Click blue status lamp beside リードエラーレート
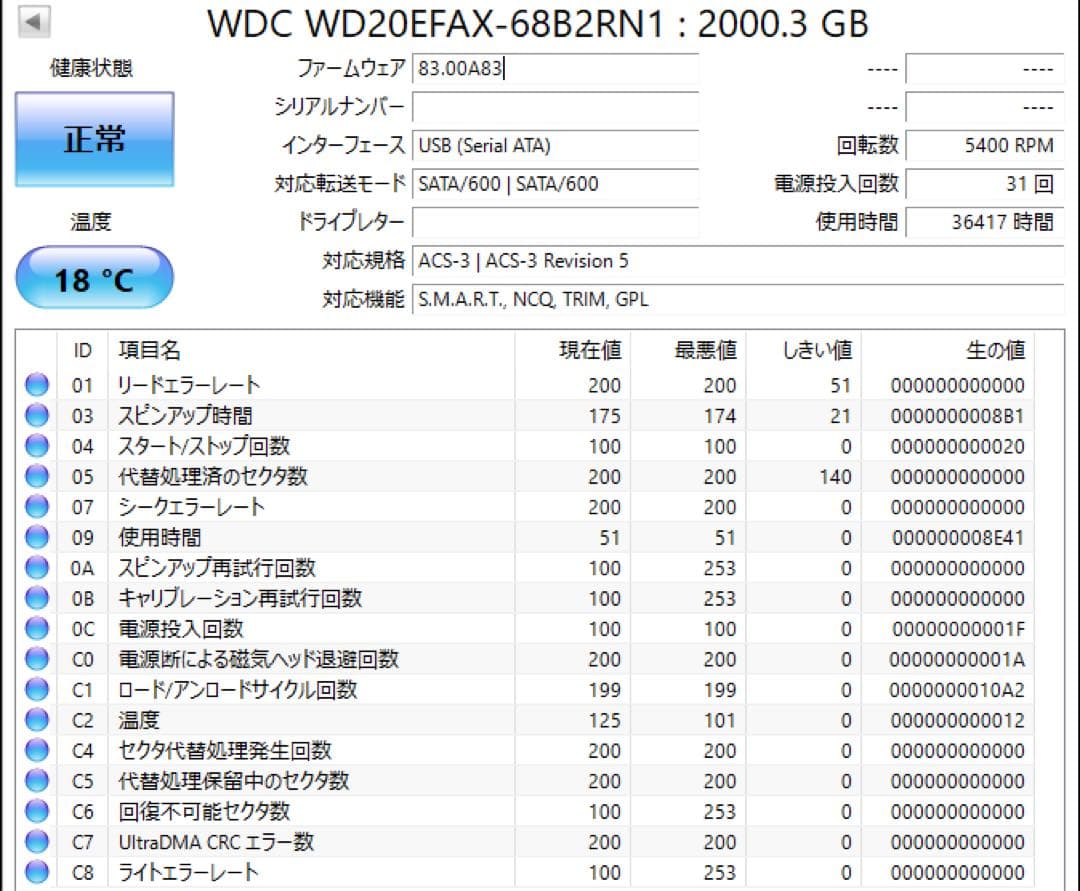The image size is (1080, 891). point(36,386)
